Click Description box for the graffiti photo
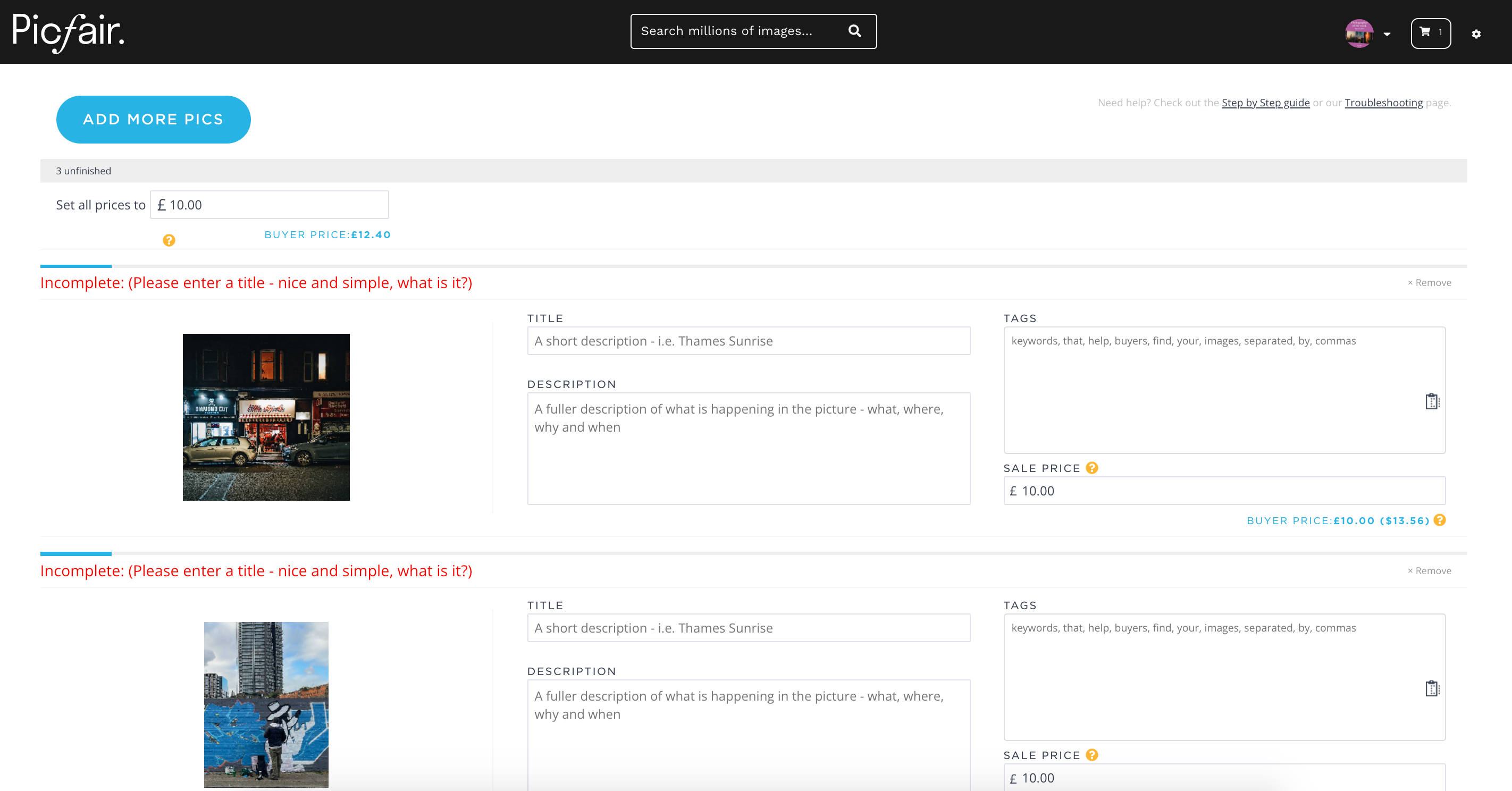Viewport: 1512px width, 791px height. coord(749,735)
